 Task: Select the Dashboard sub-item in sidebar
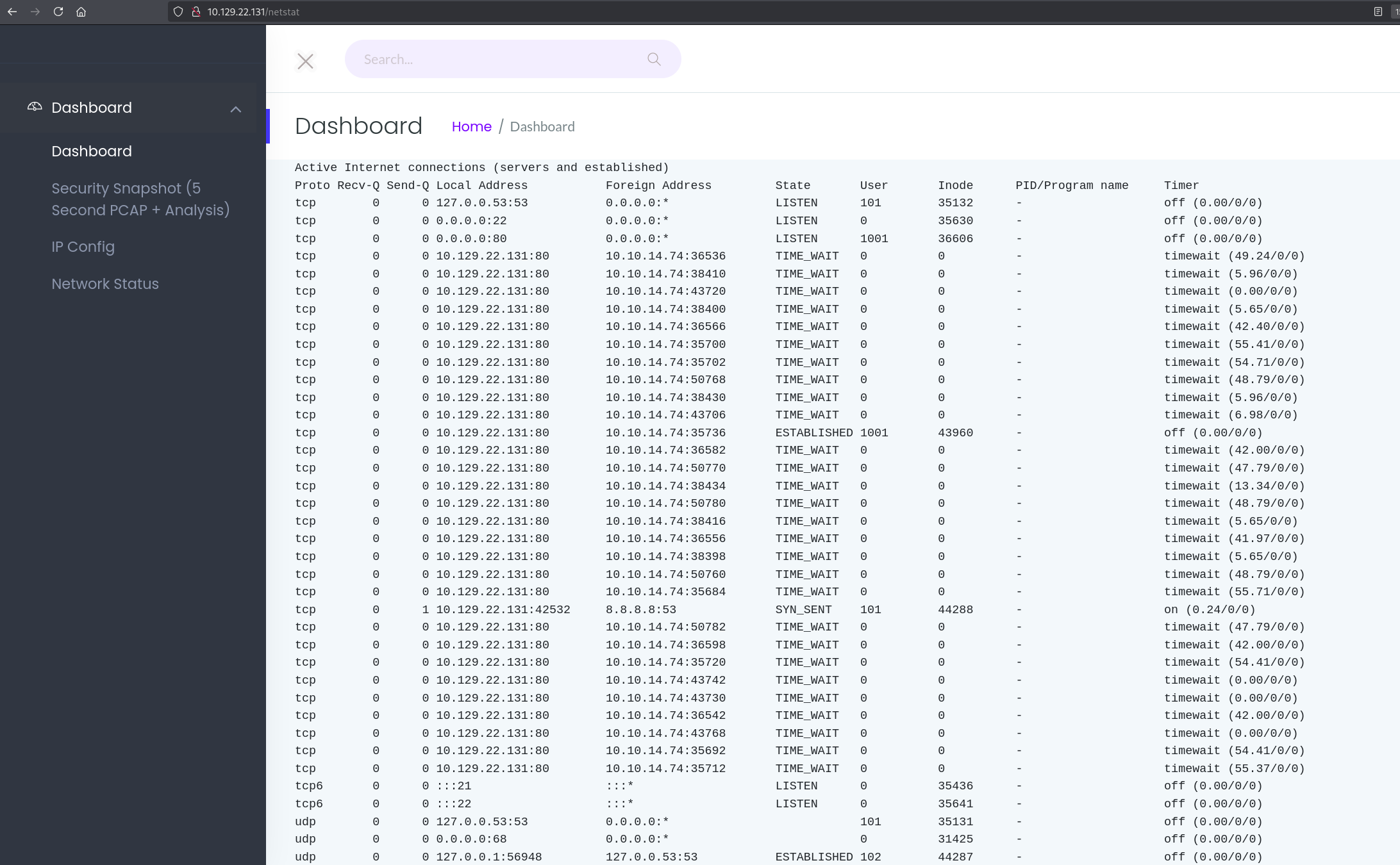92,151
